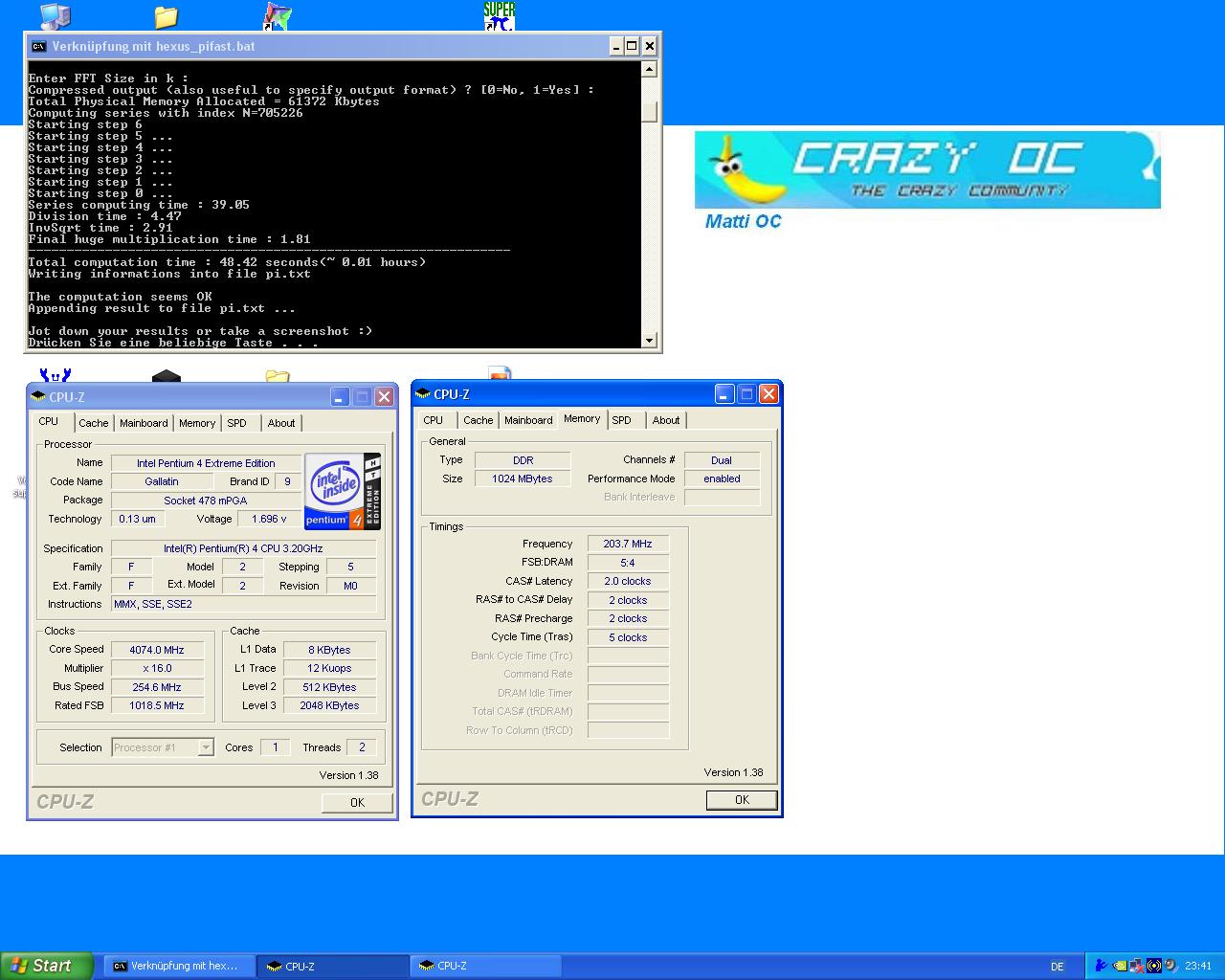Switch to Memory tab in left CPU-Z window
Image resolution: width=1225 pixels, height=980 pixels.
click(x=197, y=423)
